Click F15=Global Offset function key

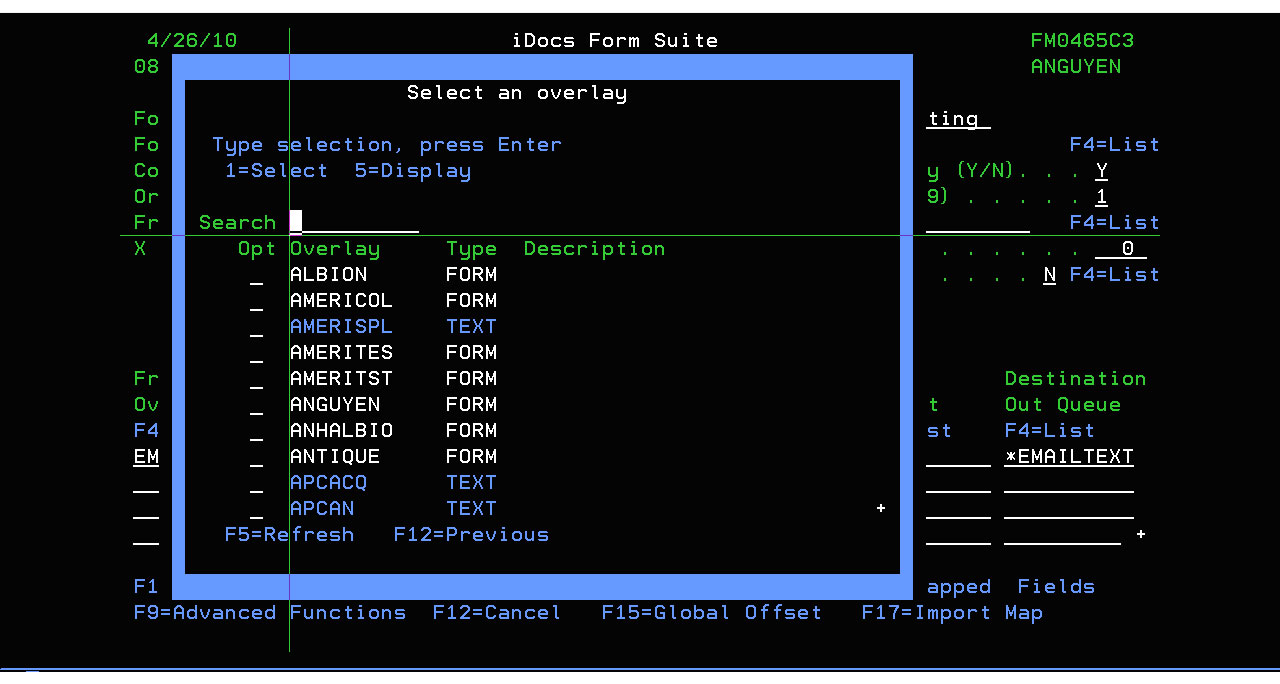711,613
